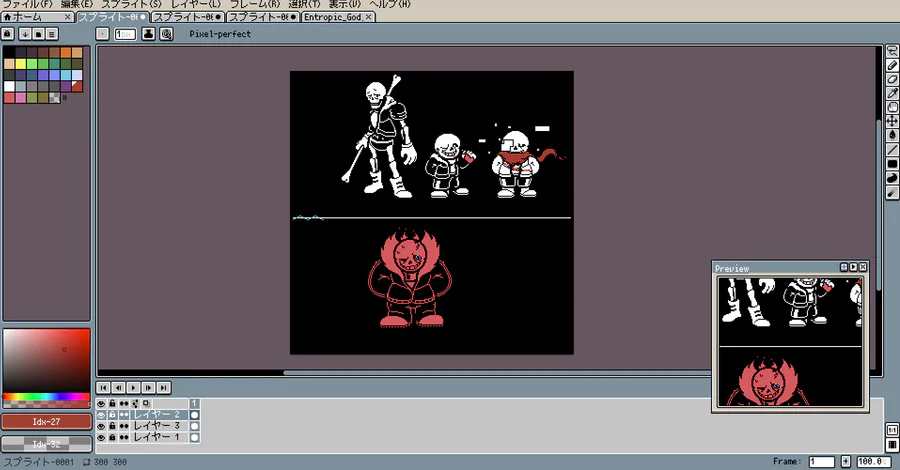Click the brush type button
900x470 pixels.
coord(102,34)
